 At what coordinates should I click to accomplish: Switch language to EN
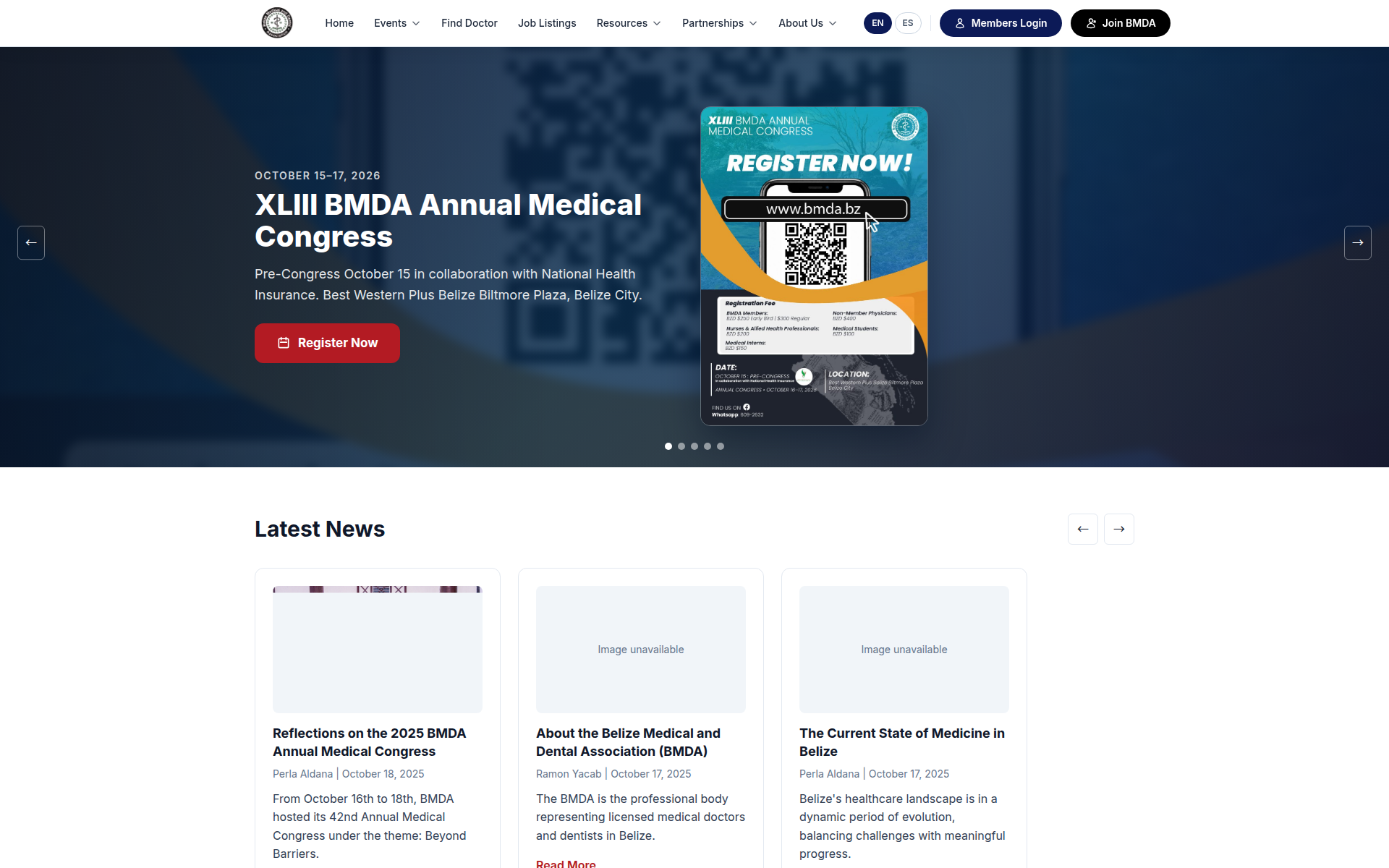tap(878, 23)
